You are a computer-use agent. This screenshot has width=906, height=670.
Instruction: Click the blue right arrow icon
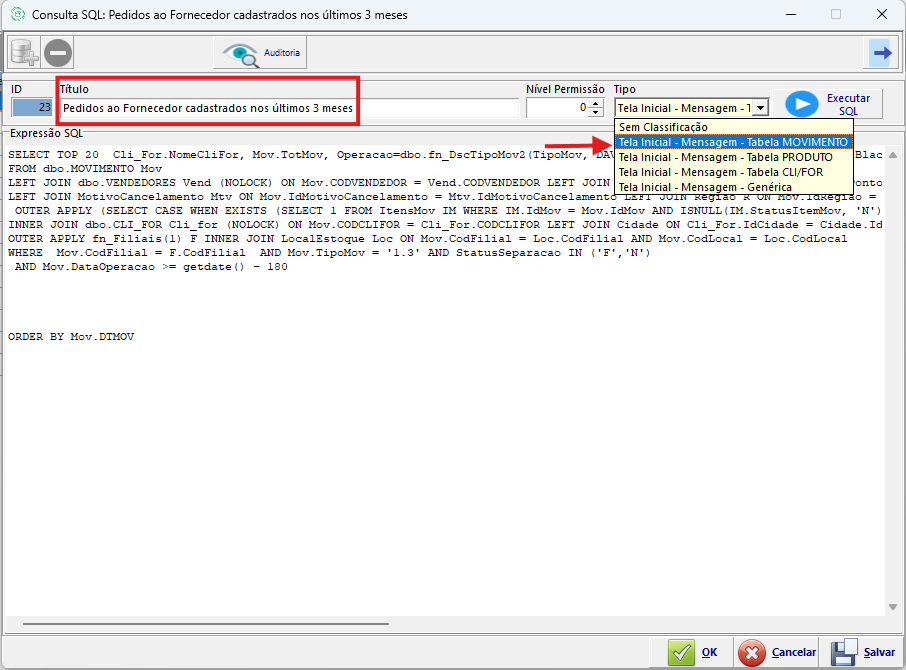[x=881, y=53]
